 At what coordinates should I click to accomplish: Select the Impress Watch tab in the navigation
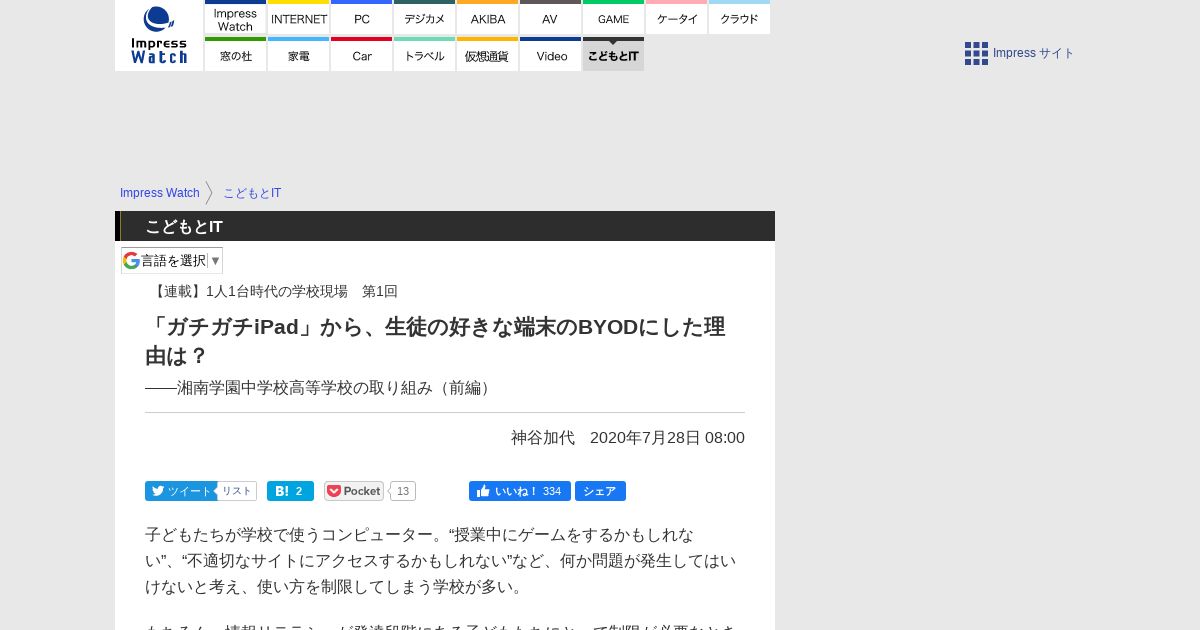point(235,17)
